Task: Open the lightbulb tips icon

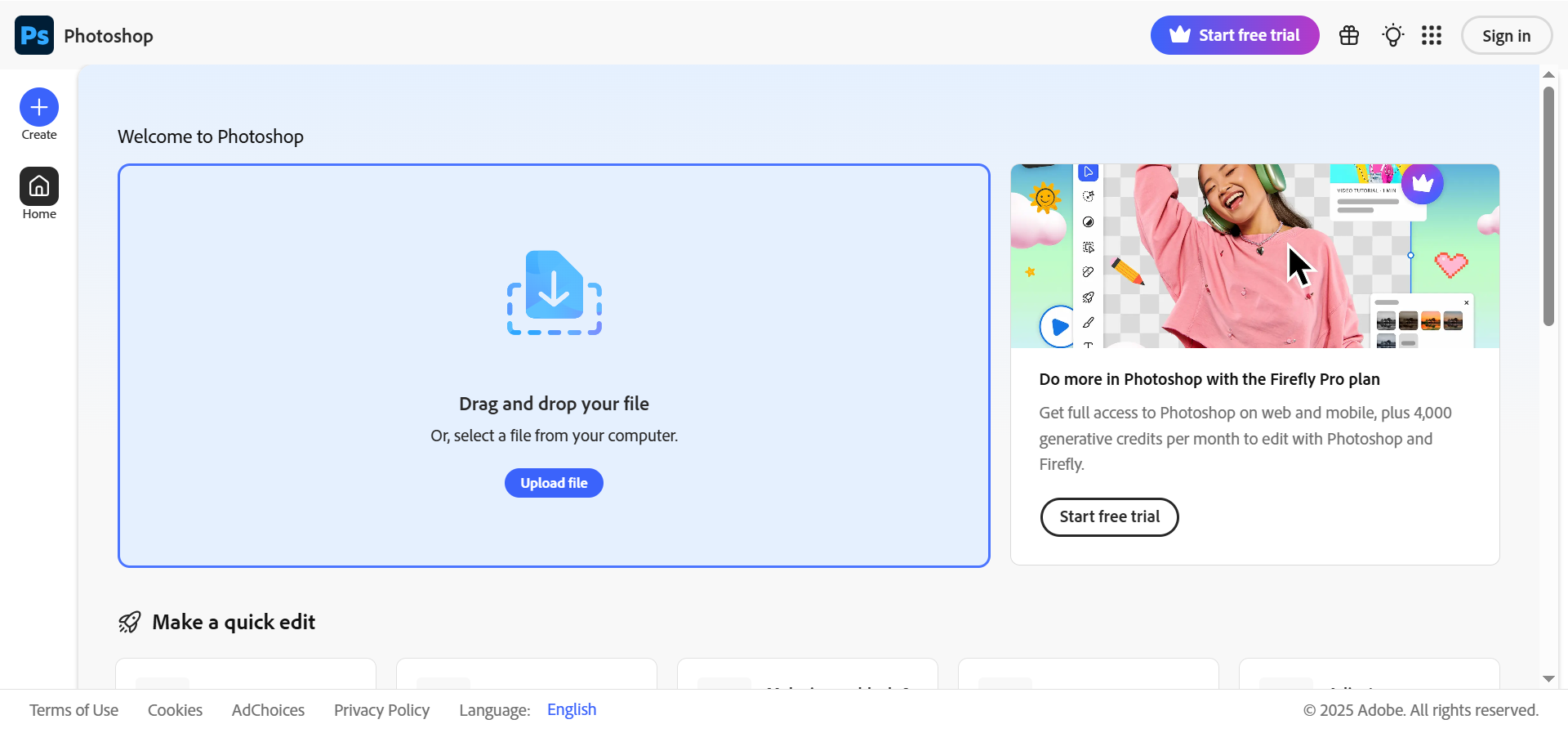Action: tap(1393, 35)
